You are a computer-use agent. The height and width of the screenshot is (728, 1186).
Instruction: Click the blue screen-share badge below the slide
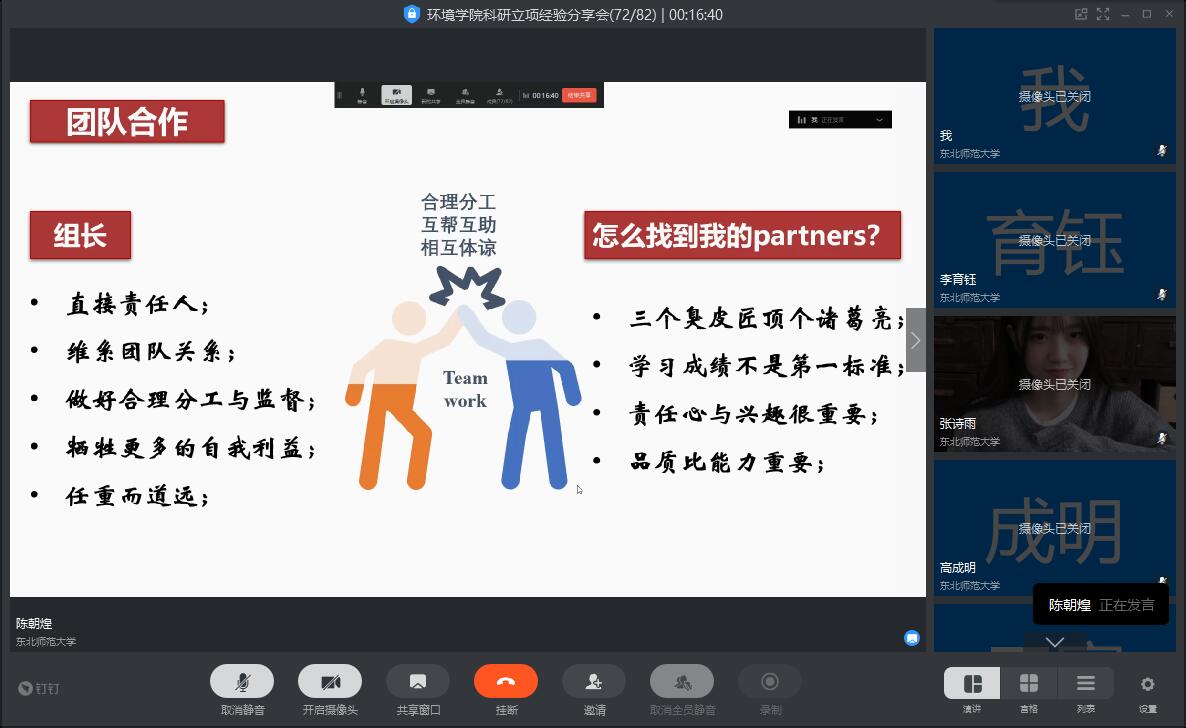pos(911,637)
